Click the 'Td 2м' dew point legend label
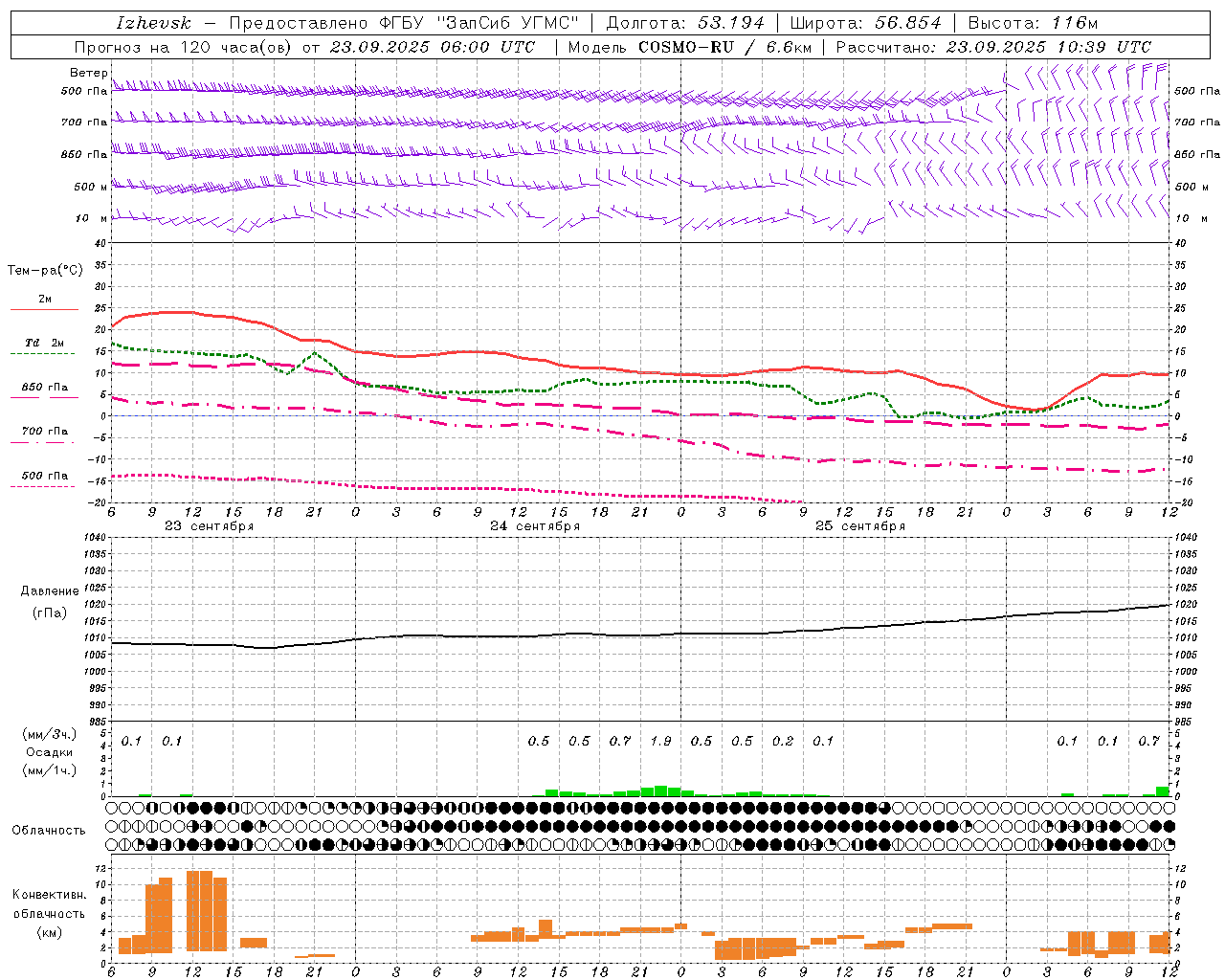This screenshot has width=1225, height=980. click(x=44, y=343)
